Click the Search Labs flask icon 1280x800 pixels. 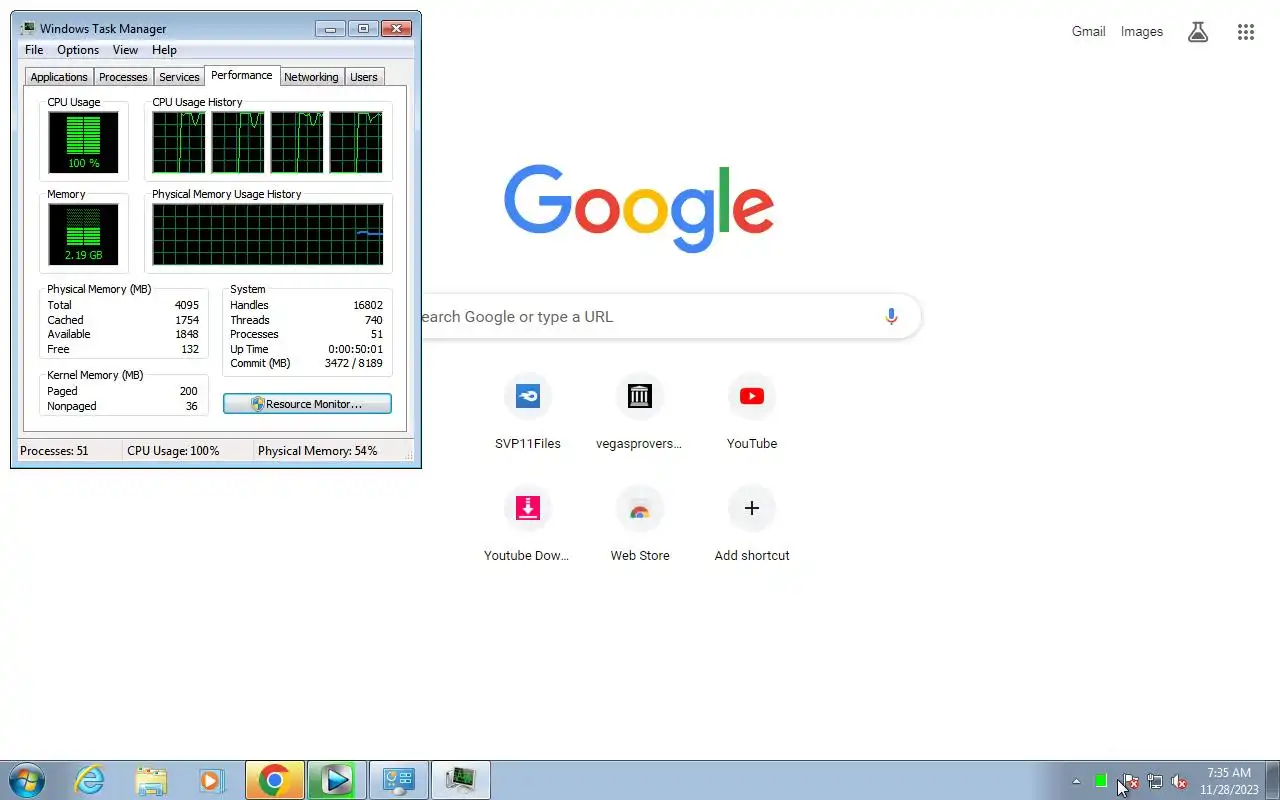point(1198,32)
